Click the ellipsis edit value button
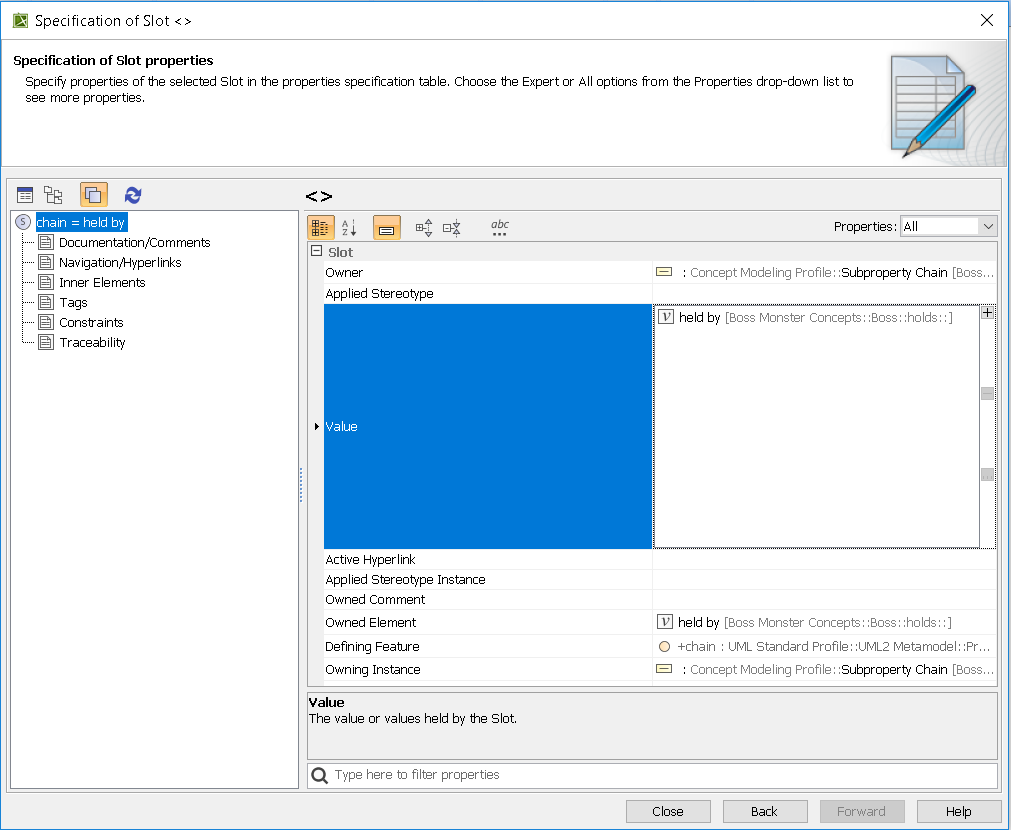Screen dimensions: 1011x830 click(x=987, y=475)
